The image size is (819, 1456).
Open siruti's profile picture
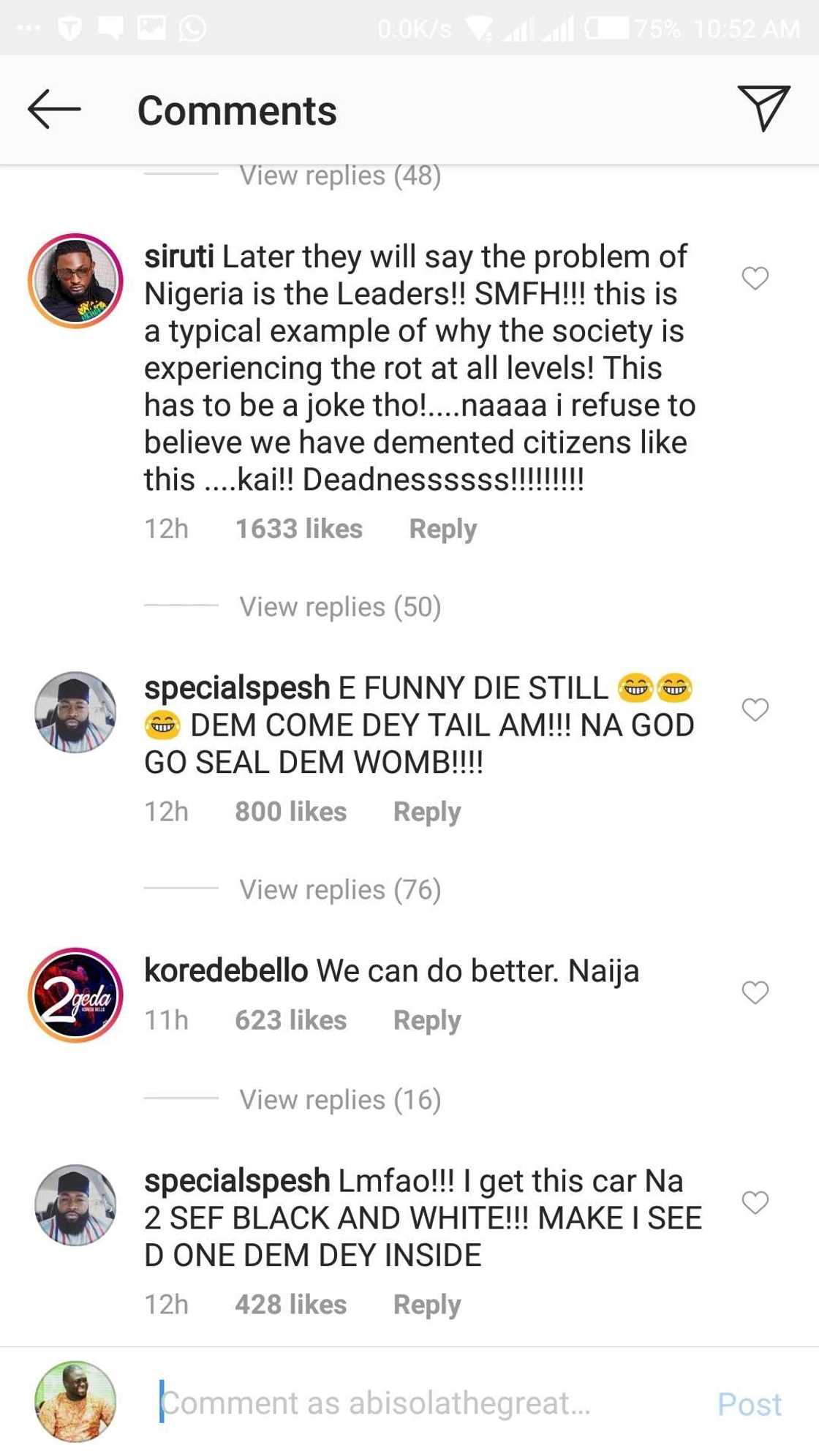tap(75, 279)
